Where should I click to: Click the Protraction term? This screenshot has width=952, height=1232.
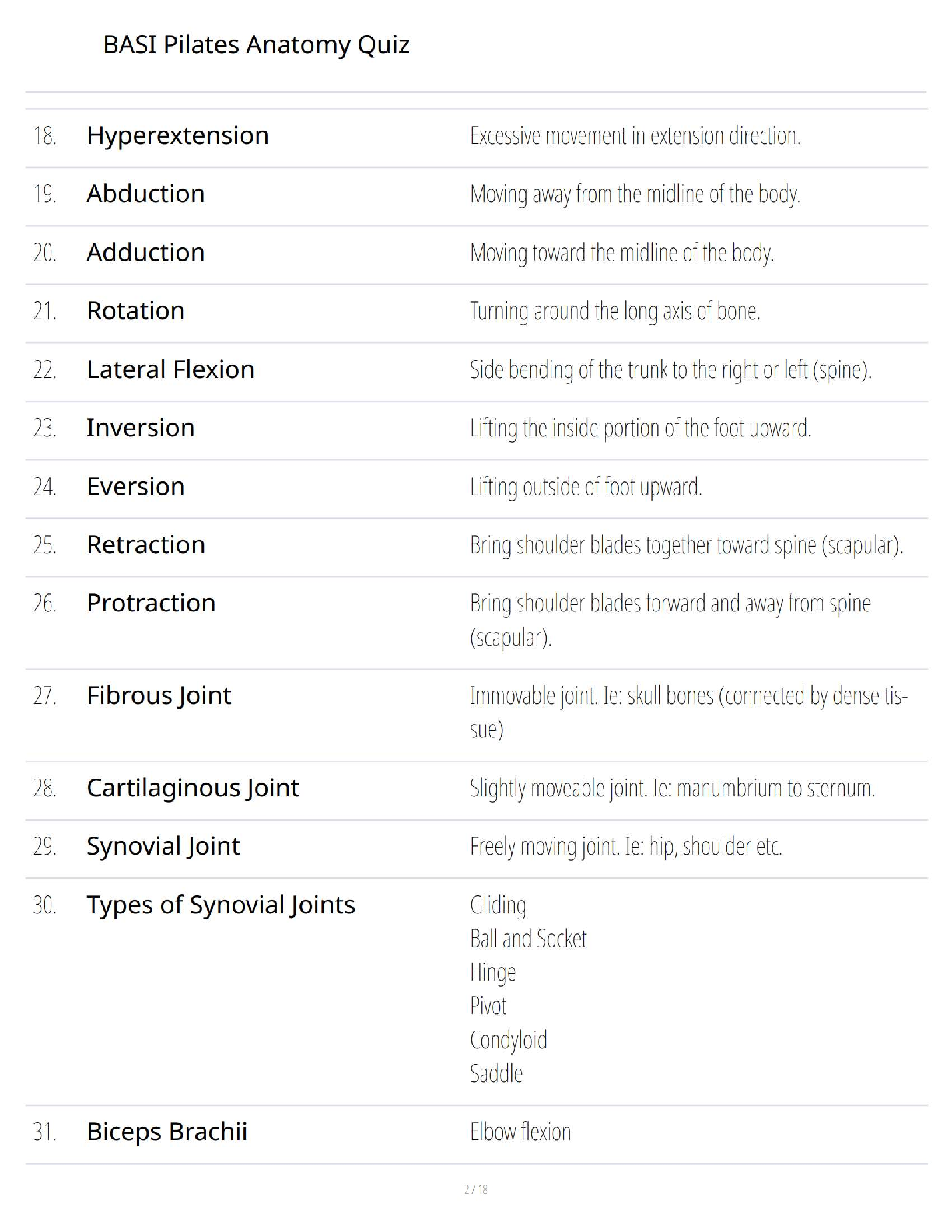coord(151,603)
